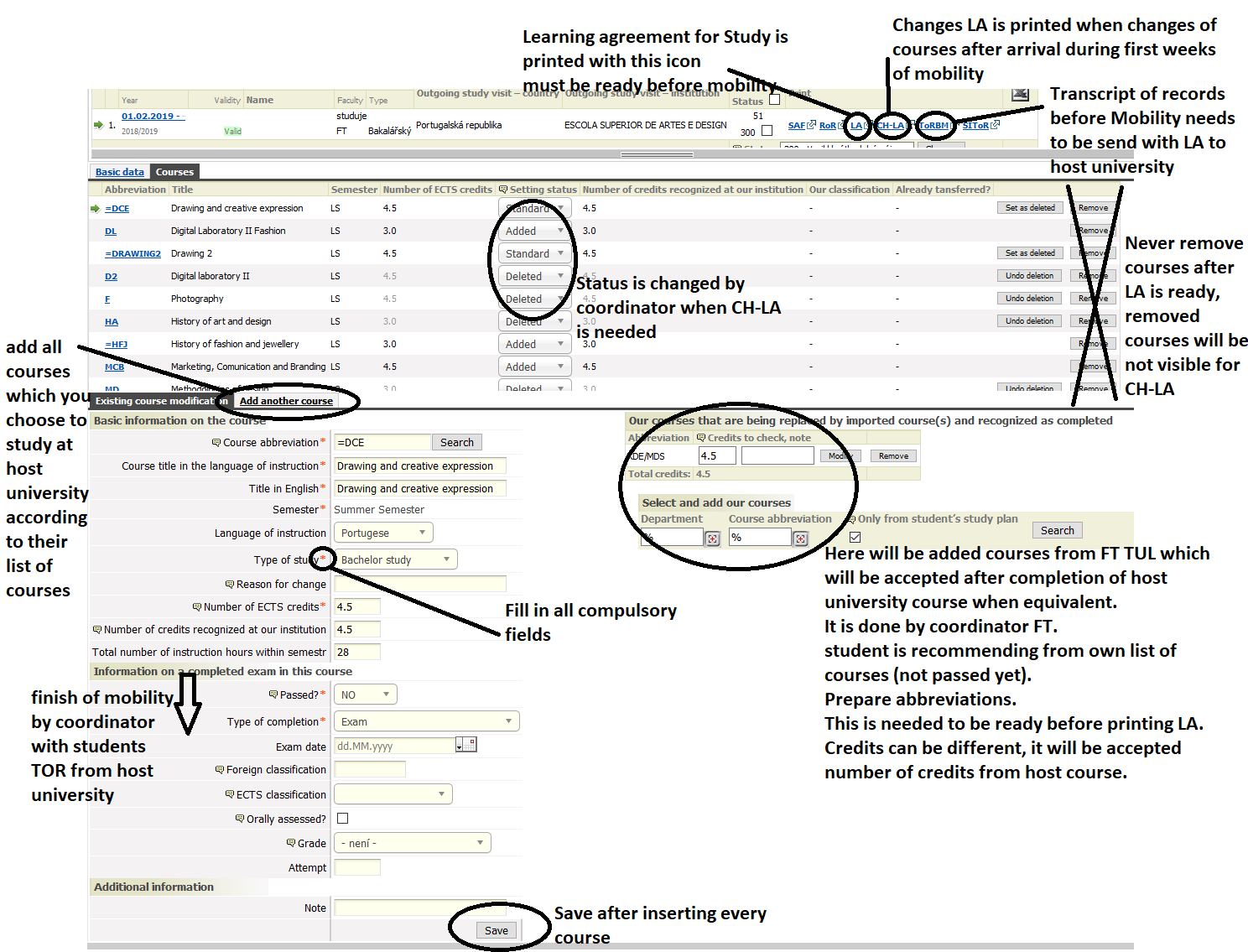The height and width of the screenshot is (952, 1248).
Task: Click the external link icon beside RoR
Action: click(841, 125)
